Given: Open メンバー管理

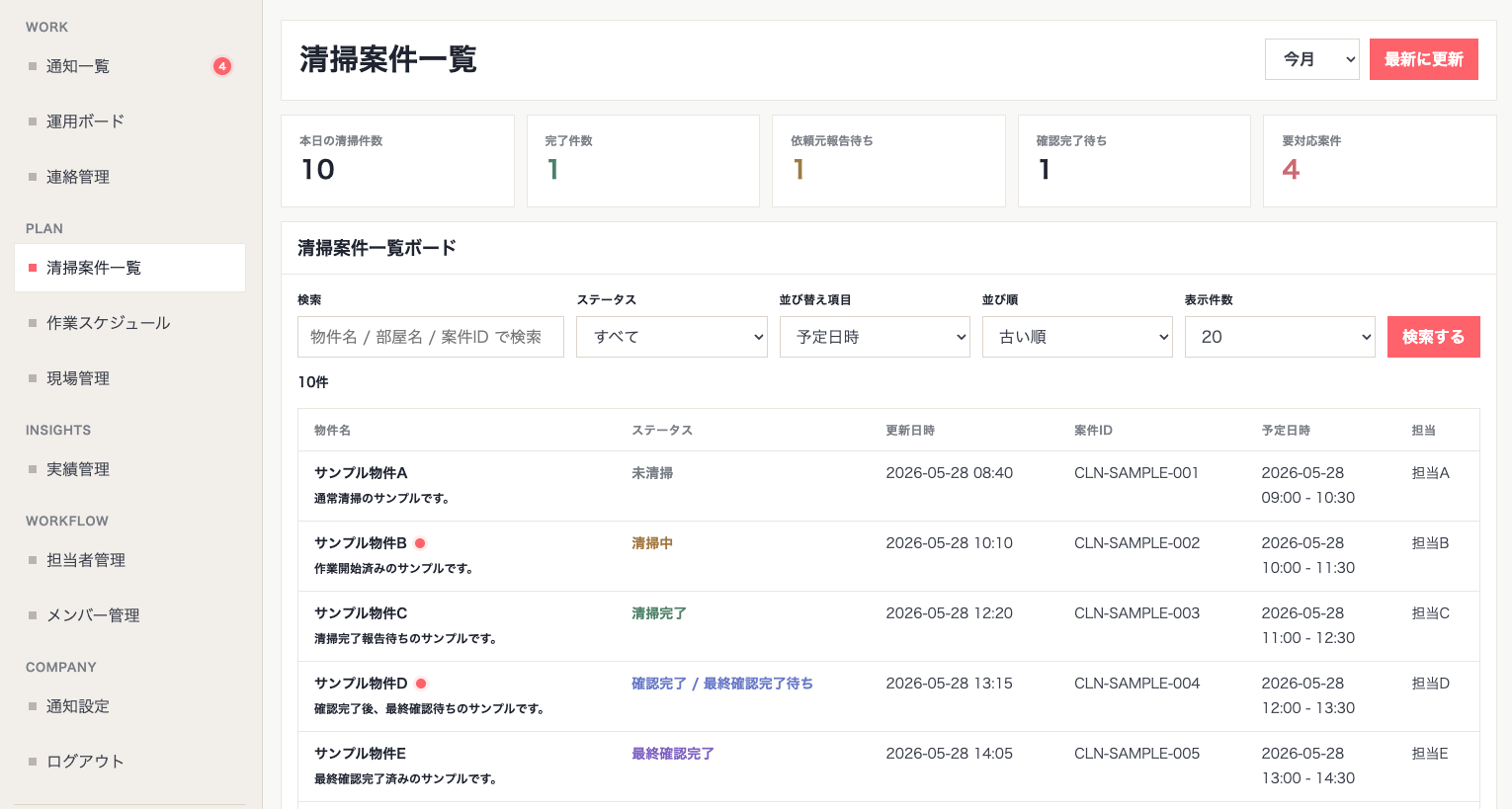Looking at the screenshot, I should (x=129, y=615).
